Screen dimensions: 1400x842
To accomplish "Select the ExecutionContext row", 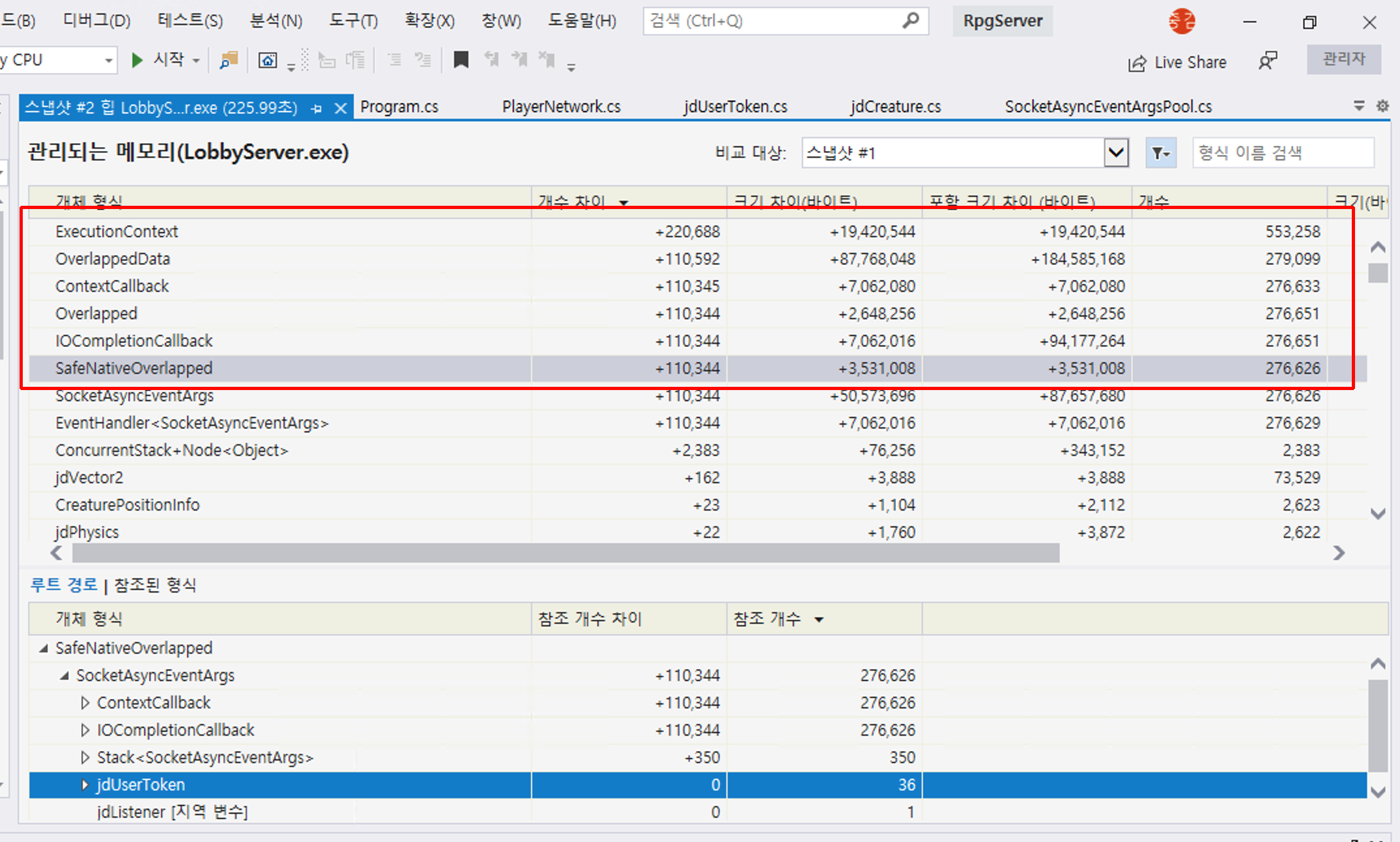I will [697, 232].
